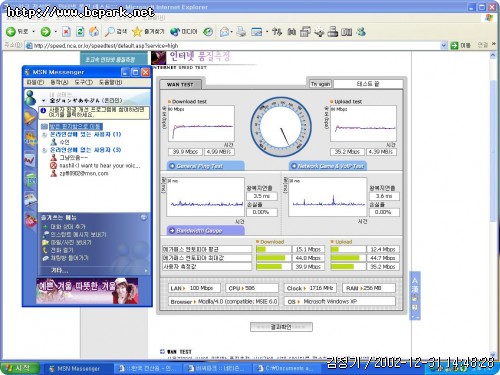Refresh the page with green arrows icon
500x375 pixels.
pos(80,32)
